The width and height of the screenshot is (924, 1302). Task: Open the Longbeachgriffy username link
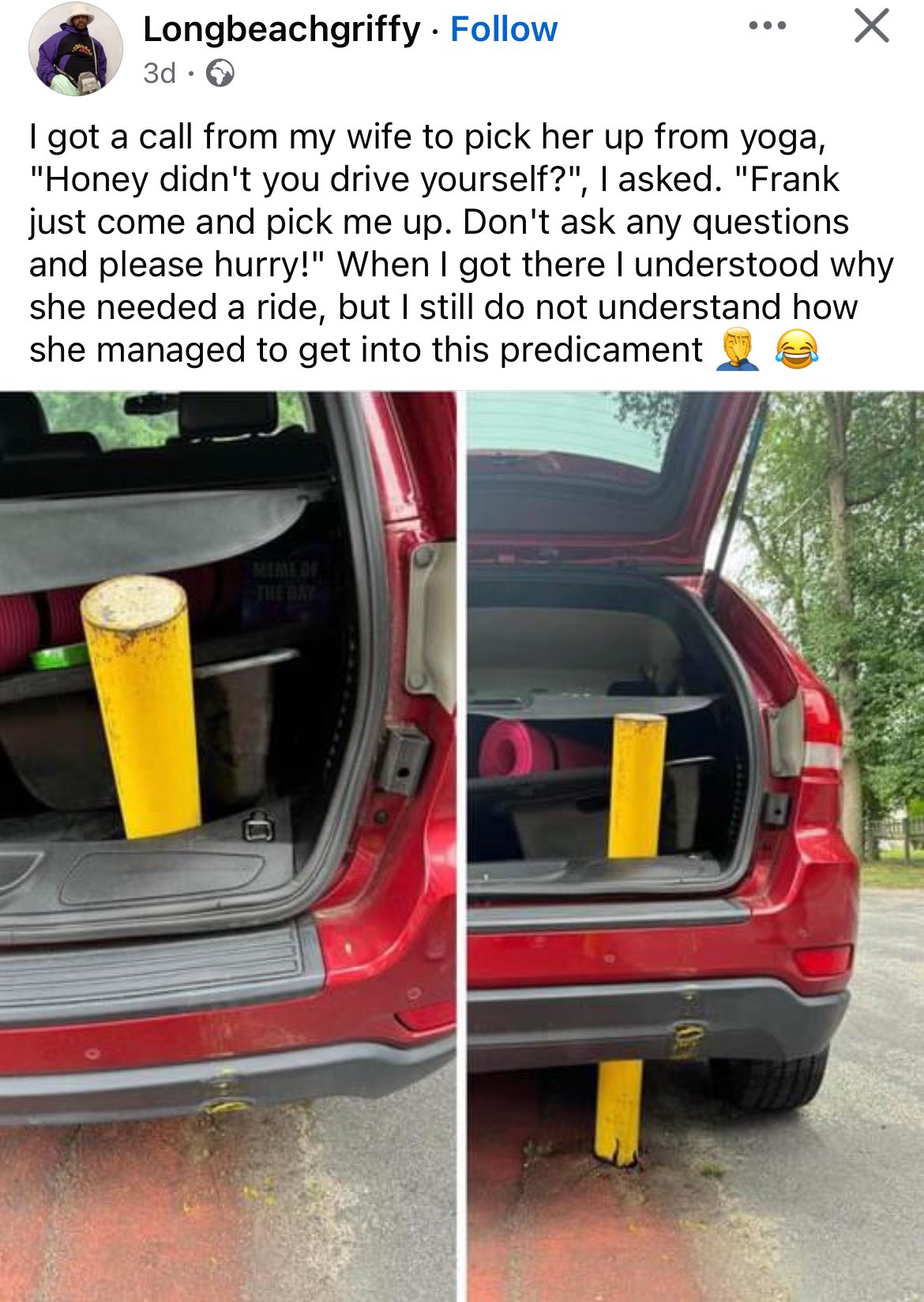point(282,29)
